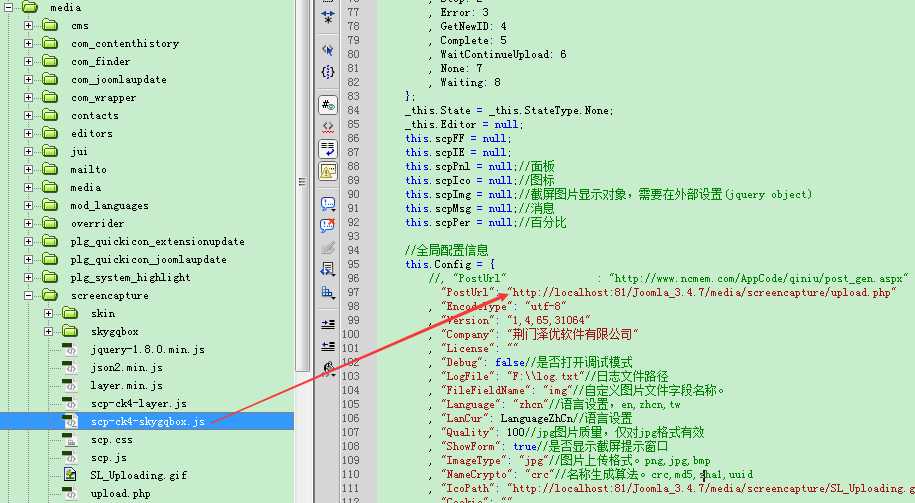Expand the cms folder
Image resolution: width=915 pixels, height=503 pixels.
point(28,25)
